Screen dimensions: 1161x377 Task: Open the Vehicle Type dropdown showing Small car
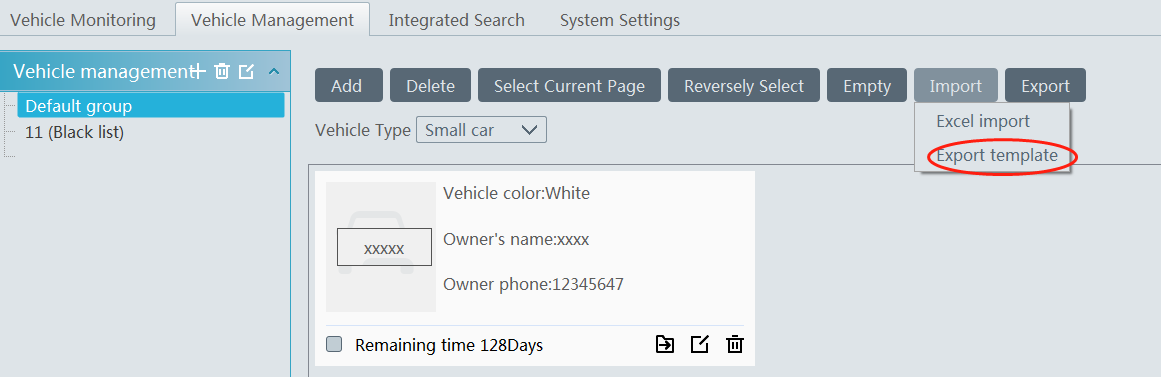[481, 130]
